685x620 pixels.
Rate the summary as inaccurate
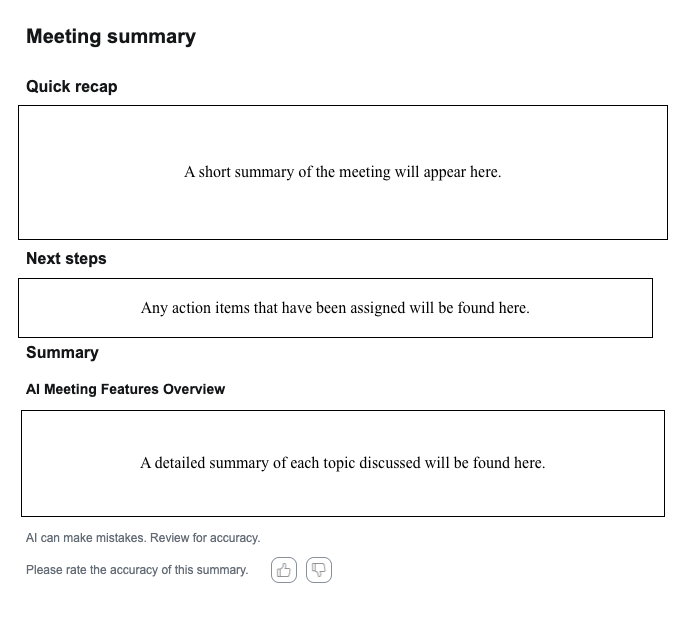click(319, 570)
